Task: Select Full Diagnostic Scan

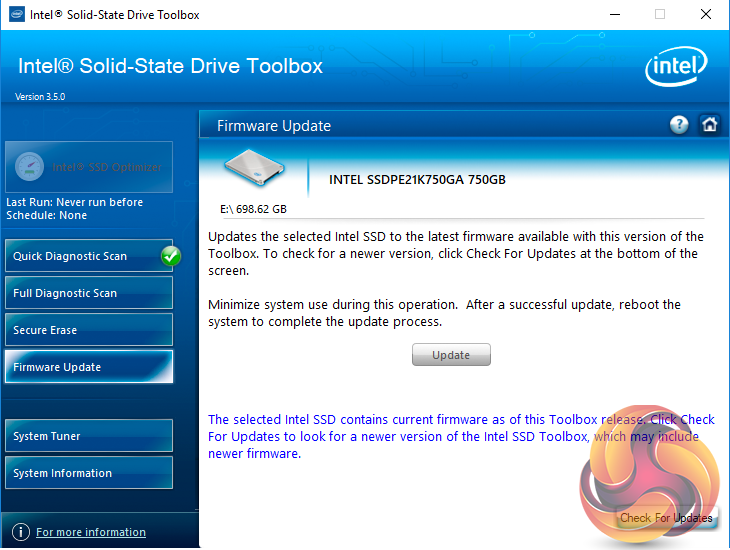Action: pyautogui.click(x=89, y=293)
